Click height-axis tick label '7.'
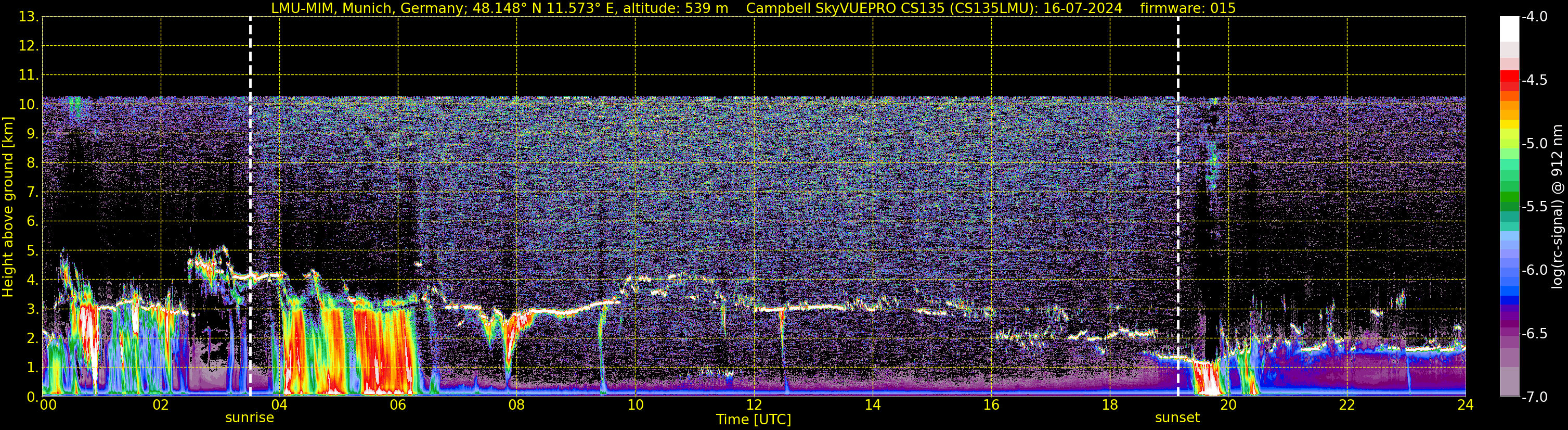 coord(33,193)
